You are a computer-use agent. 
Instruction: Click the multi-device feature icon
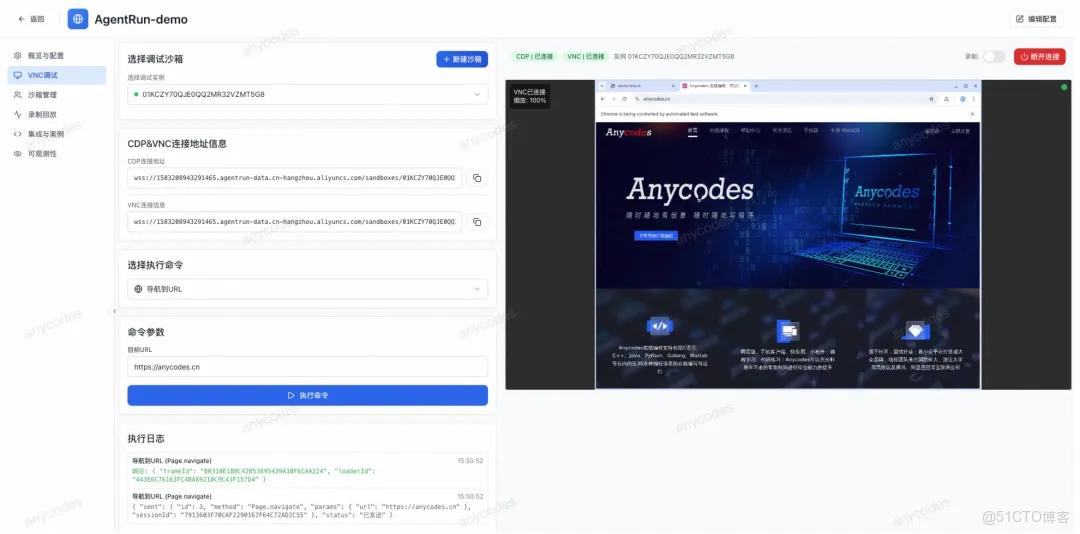click(x=787, y=331)
